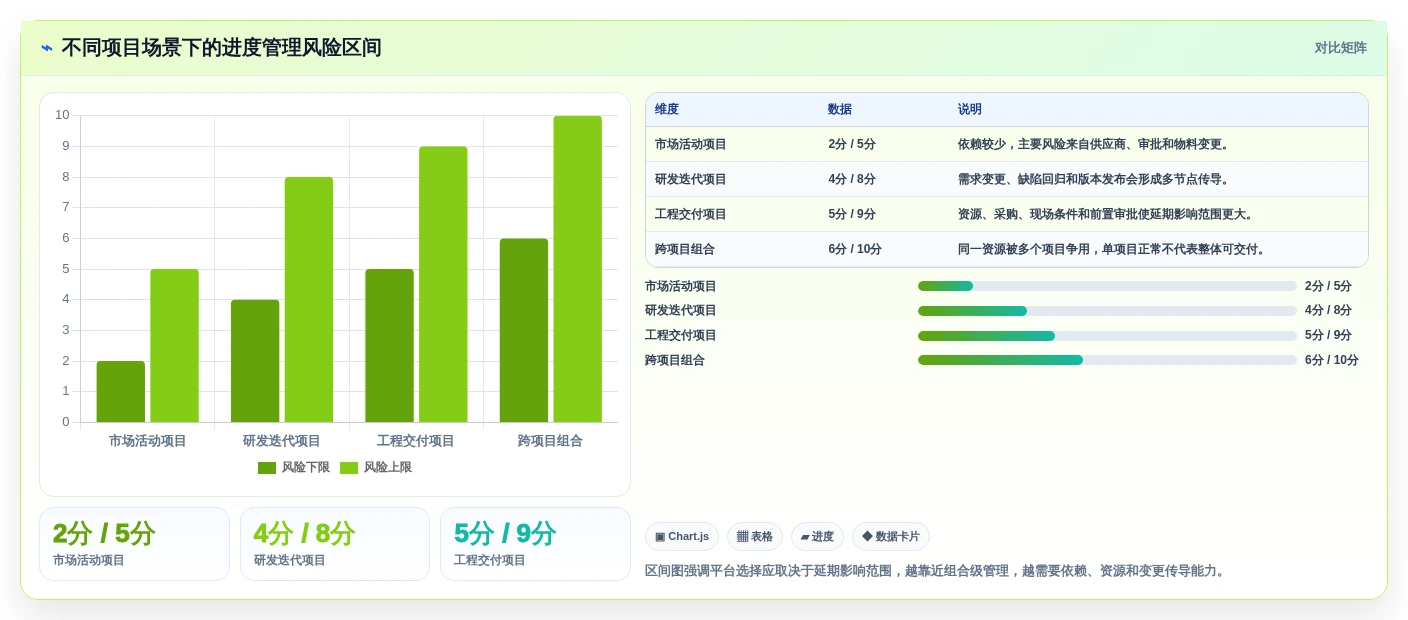This screenshot has width=1408, height=620.
Task: Toggle the 风险上限 legend item
Action: [x=376, y=467]
